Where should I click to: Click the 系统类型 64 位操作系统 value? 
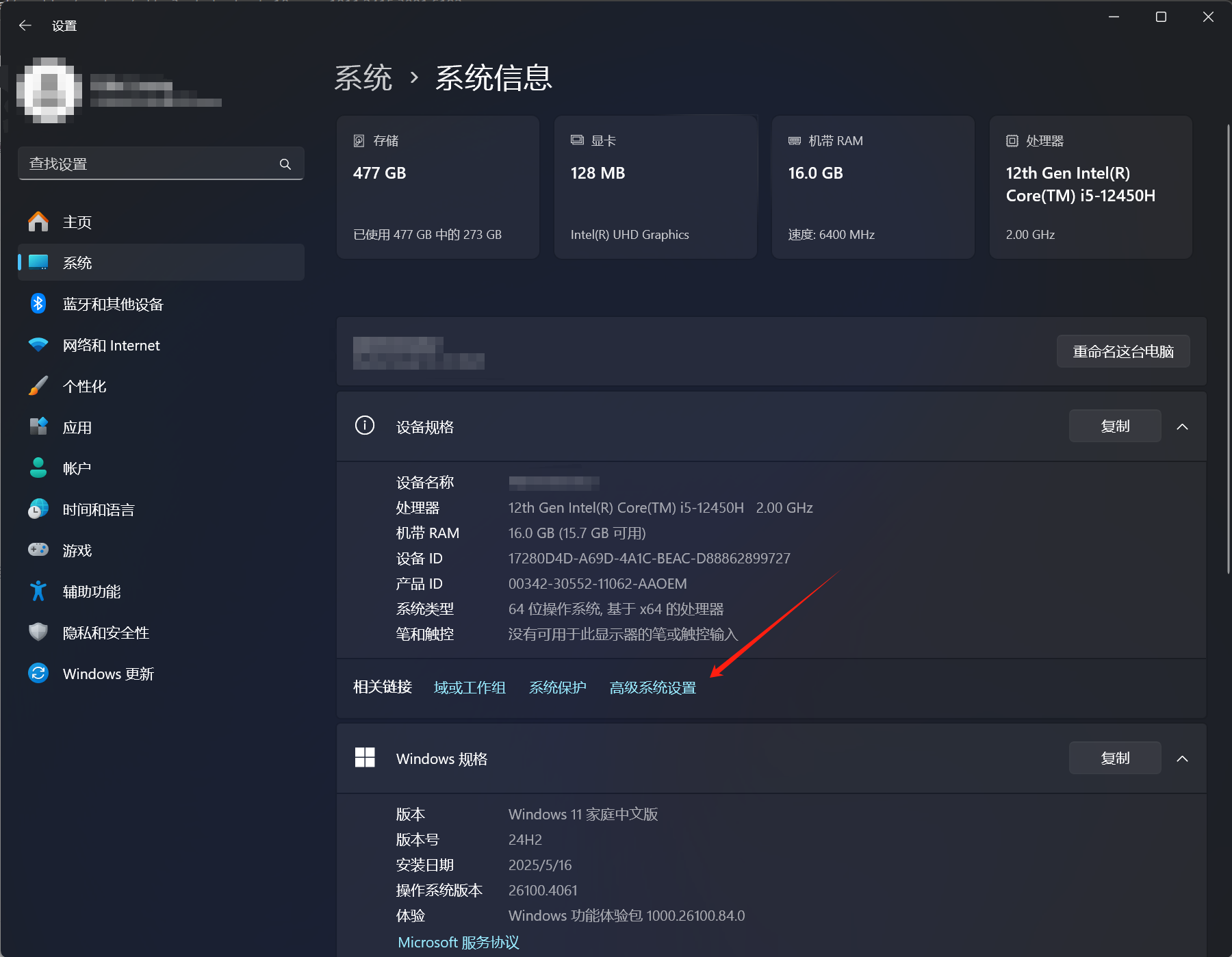(616, 609)
